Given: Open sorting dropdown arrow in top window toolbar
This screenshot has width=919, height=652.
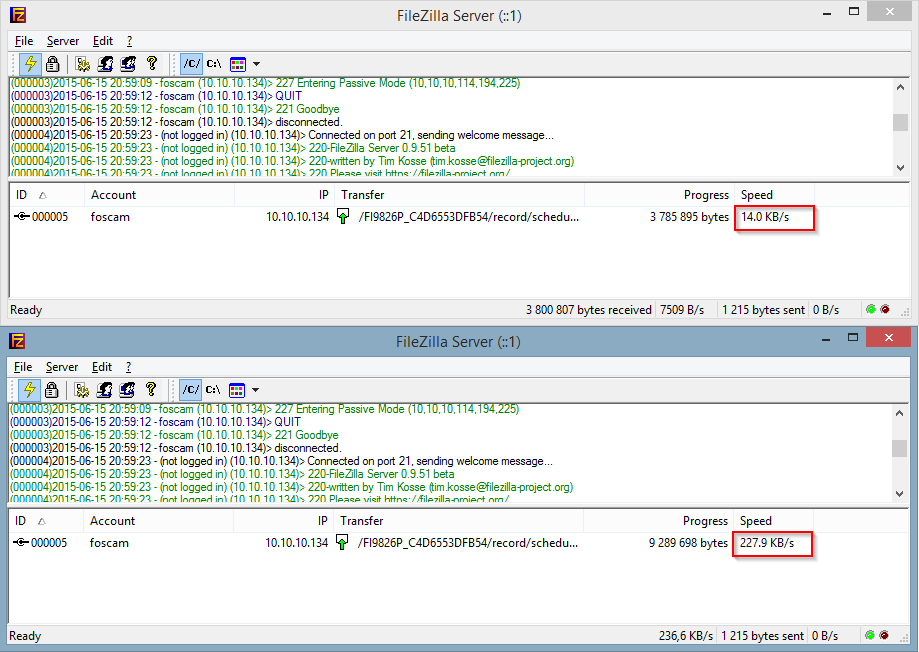Looking at the screenshot, I should pos(256,64).
